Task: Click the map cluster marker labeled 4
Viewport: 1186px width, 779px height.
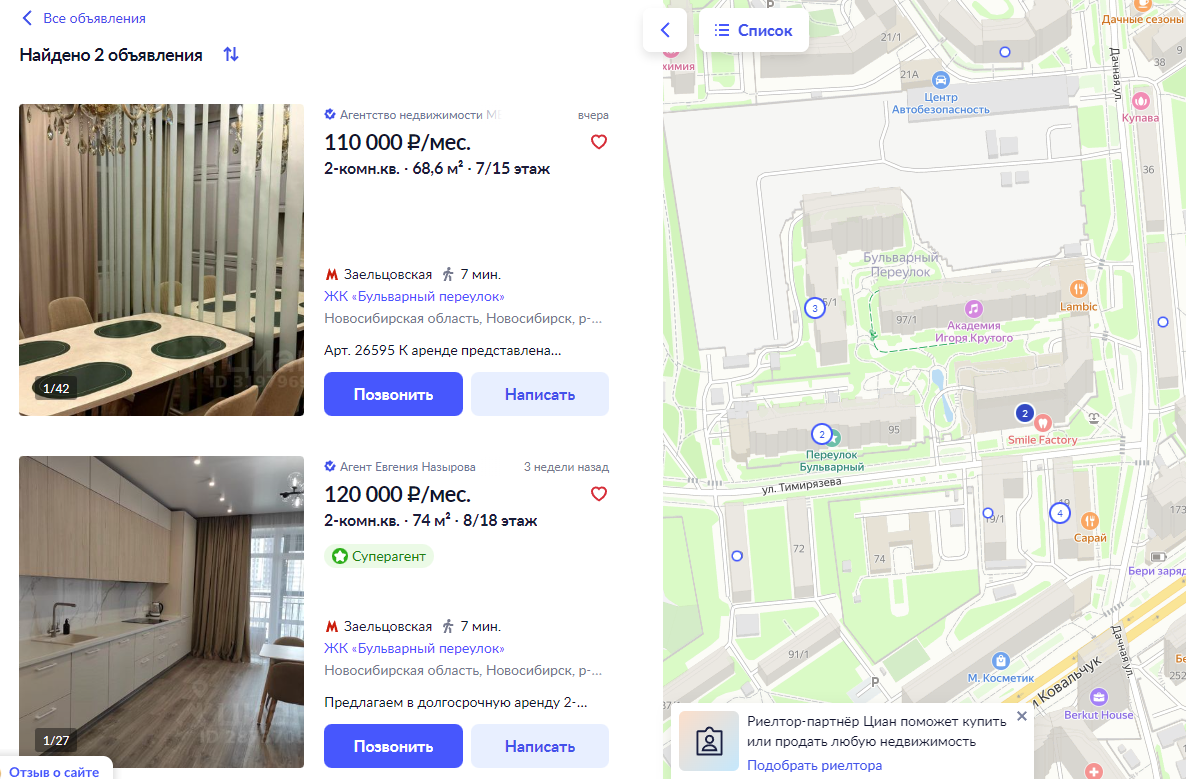Action: [x=1060, y=513]
